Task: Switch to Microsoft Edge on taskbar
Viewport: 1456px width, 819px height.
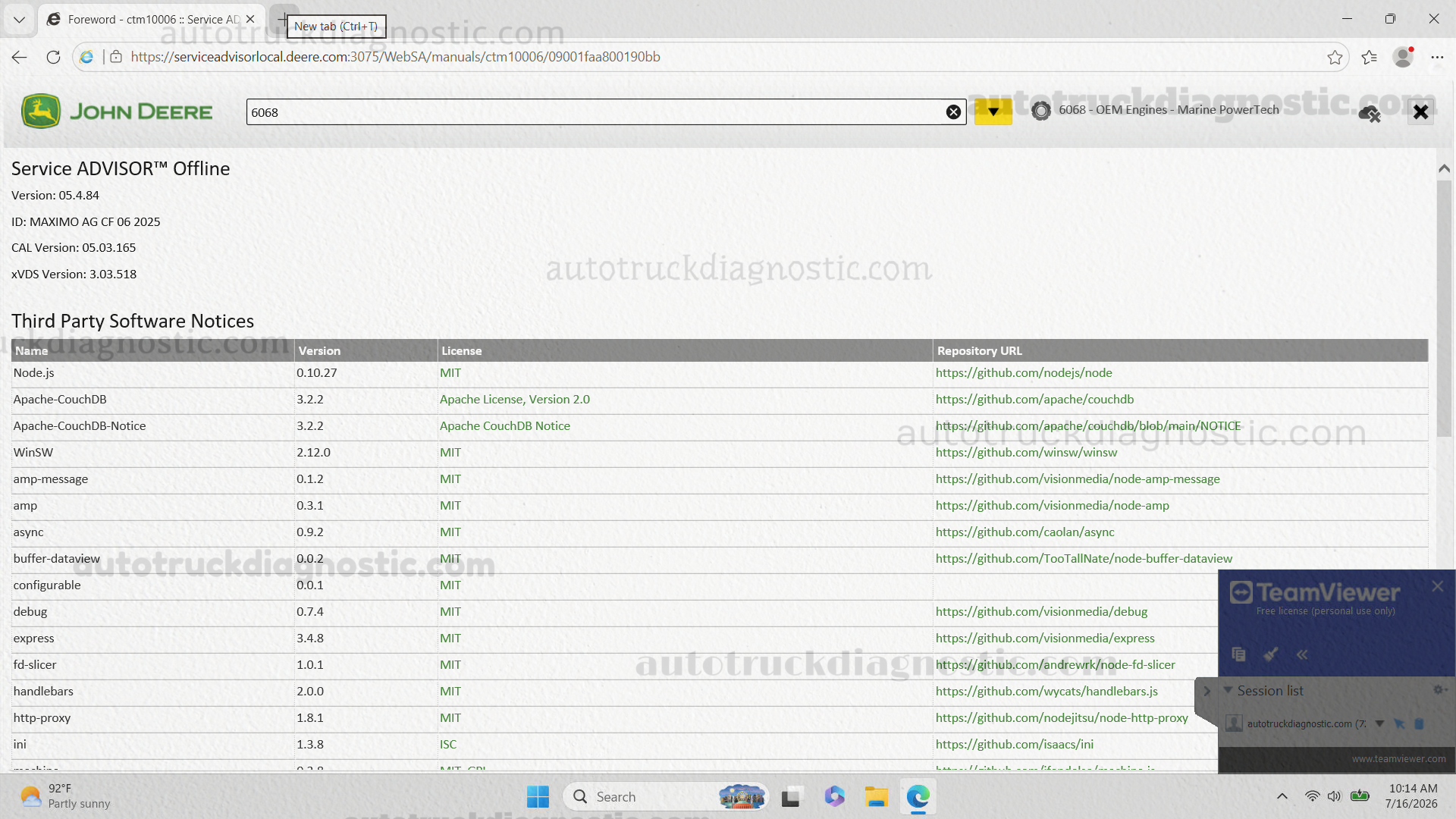Action: tap(918, 797)
